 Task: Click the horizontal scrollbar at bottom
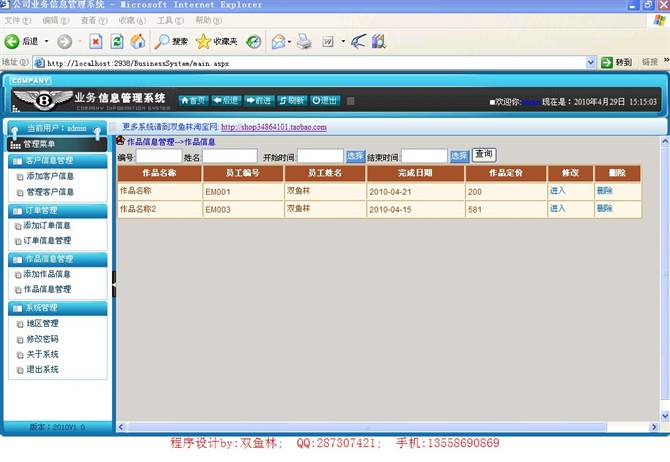click(x=366, y=427)
